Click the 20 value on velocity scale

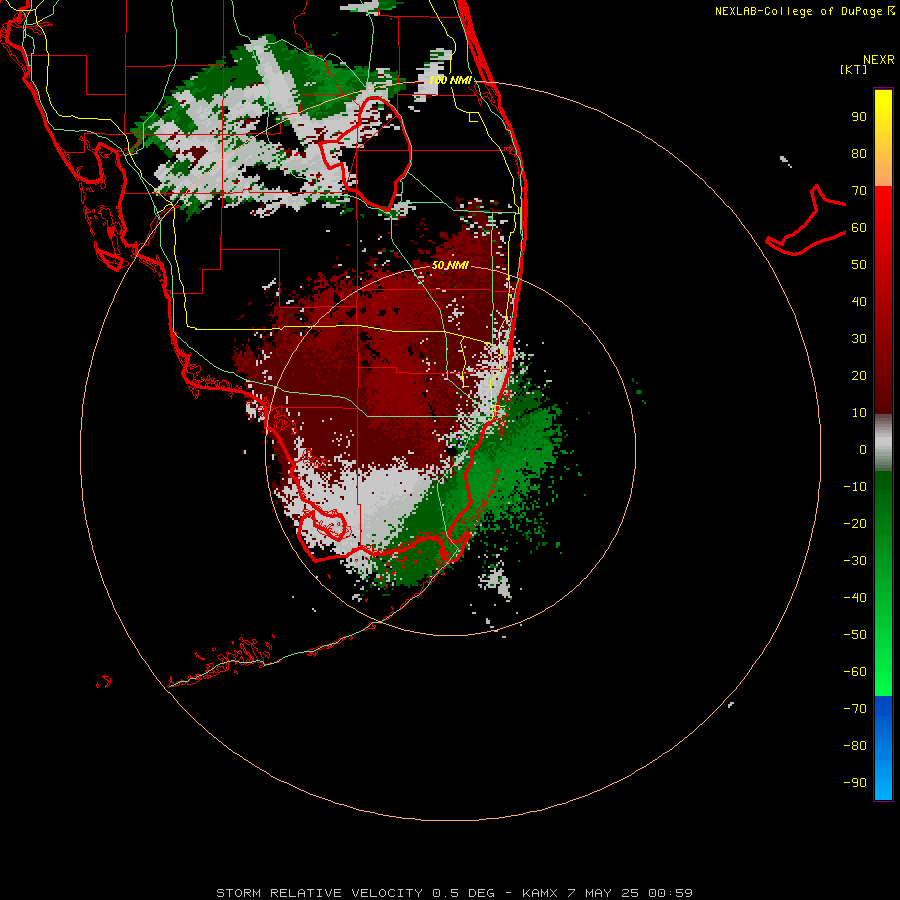tap(859, 375)
